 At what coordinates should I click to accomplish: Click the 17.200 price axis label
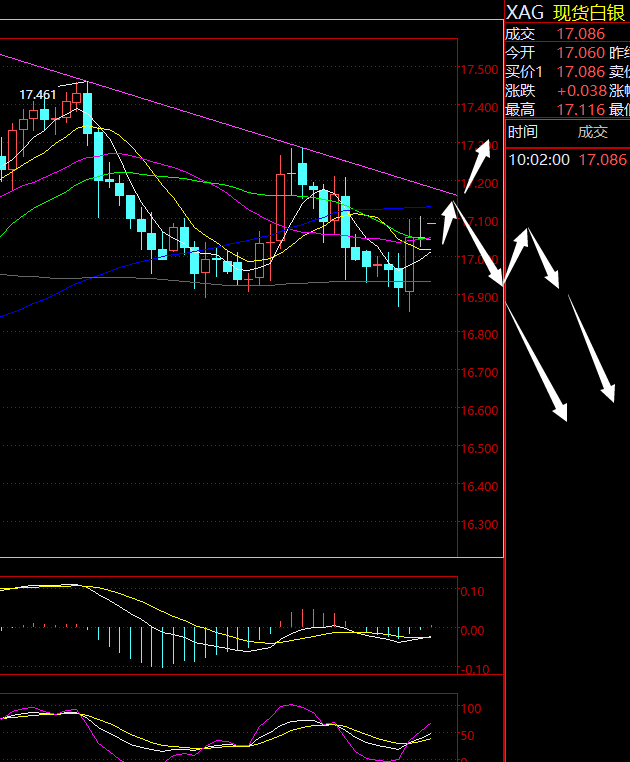479,184
